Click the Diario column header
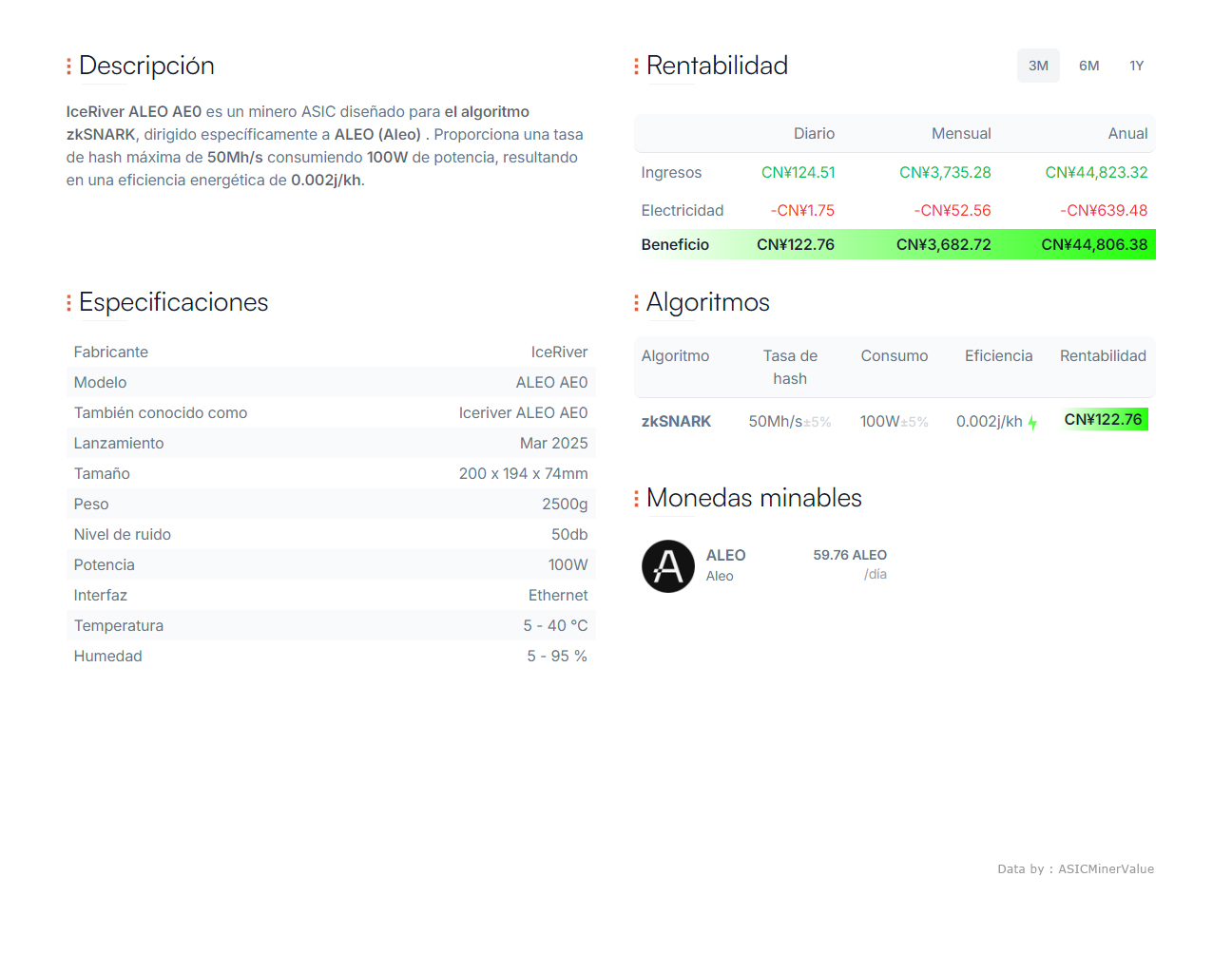The image size is (1232, 953). (x=814, y=133)
